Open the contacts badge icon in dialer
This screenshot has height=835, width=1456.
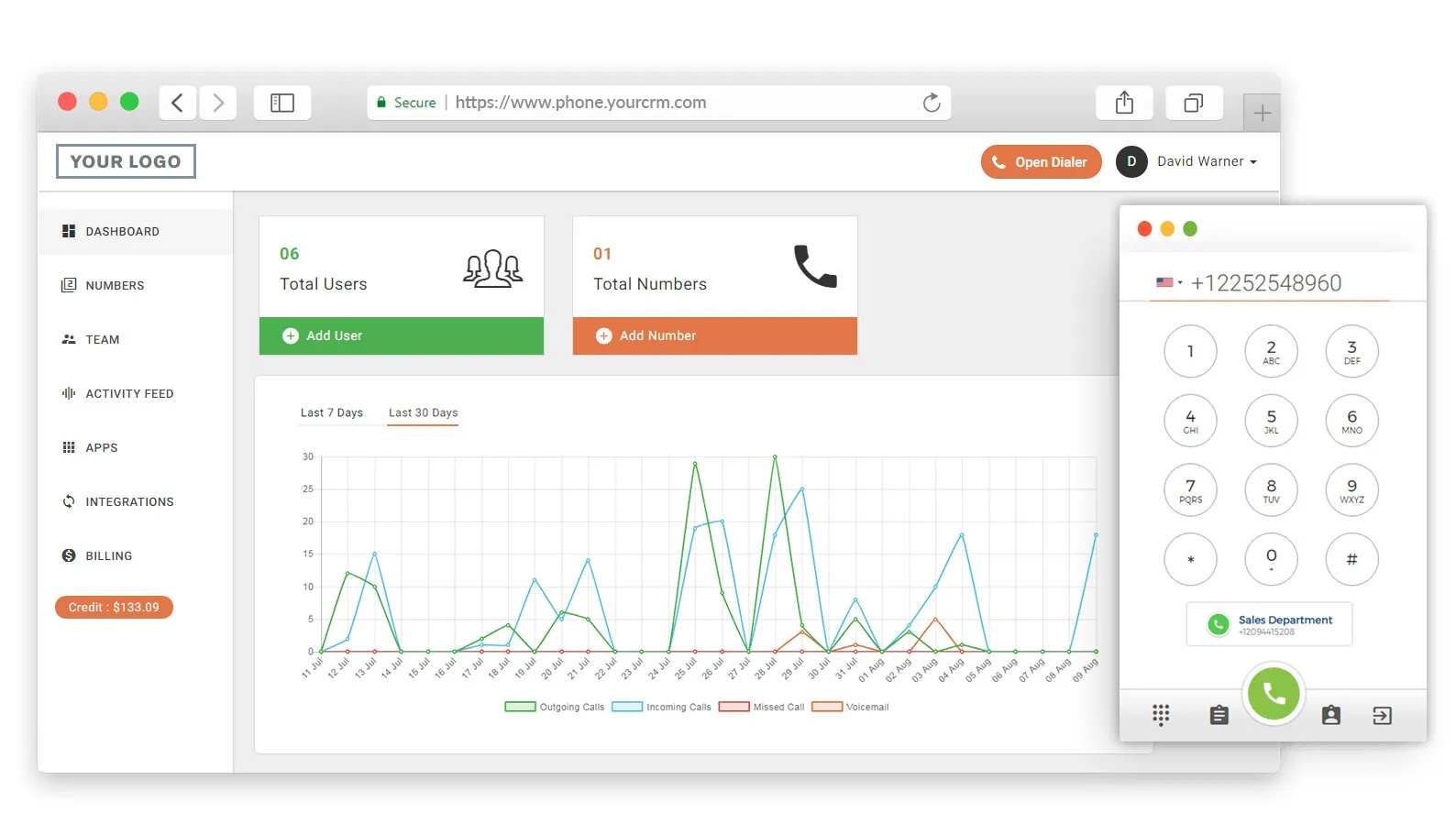click(1330, 715)
